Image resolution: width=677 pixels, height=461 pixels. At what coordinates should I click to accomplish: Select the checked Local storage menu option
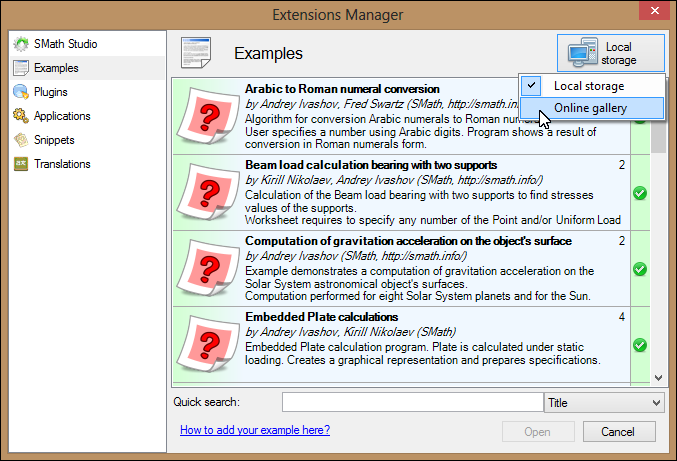coord(590,87)
